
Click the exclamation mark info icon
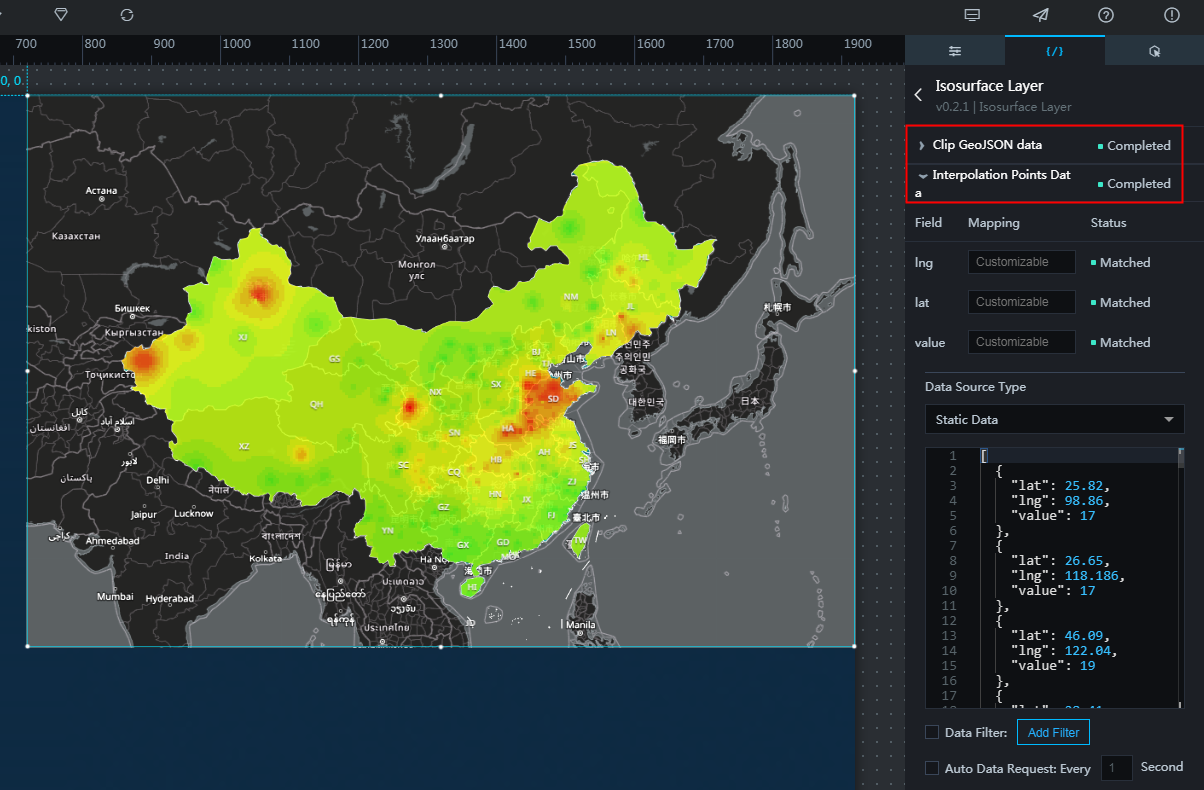click(1172, 15)
